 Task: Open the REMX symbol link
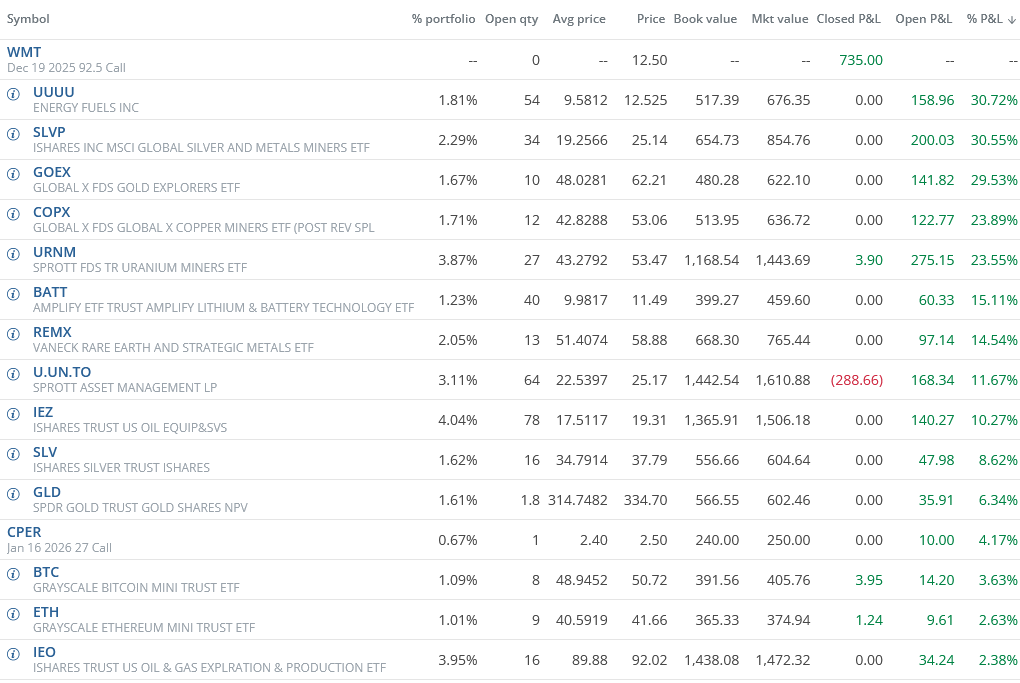tap(52, 332)
